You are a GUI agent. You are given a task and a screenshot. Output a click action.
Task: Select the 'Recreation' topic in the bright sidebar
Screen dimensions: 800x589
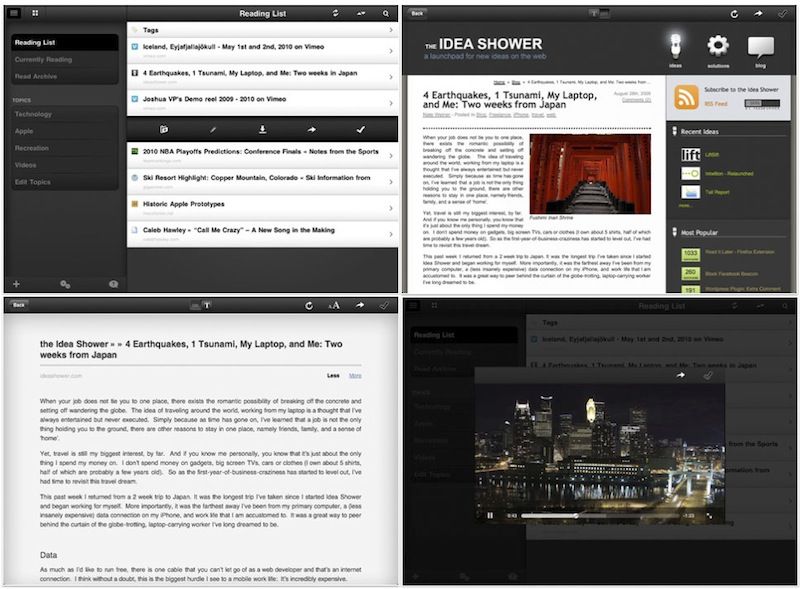point(64,148)
